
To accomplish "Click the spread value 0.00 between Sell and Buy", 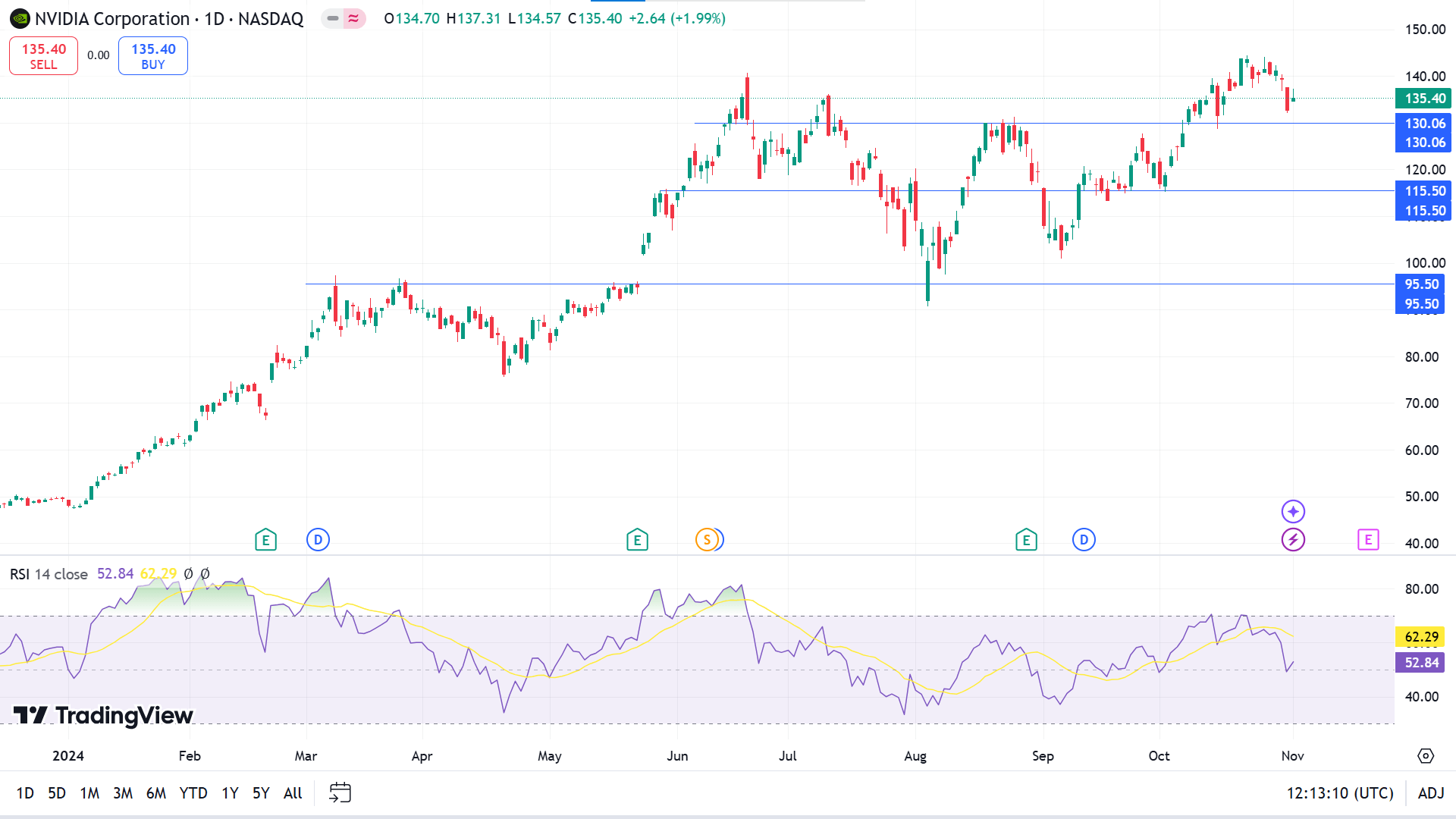I will [98, 55].
